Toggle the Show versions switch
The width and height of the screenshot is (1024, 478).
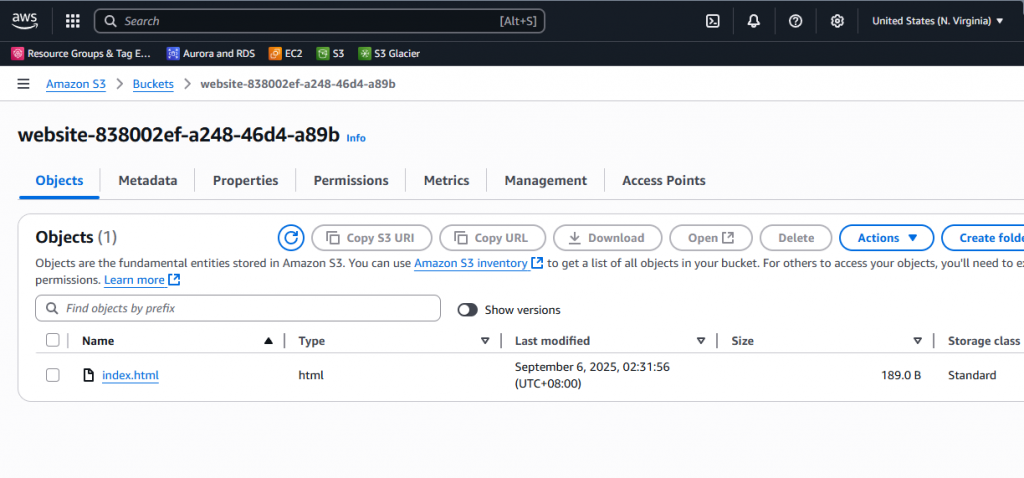tap(468, 310)
